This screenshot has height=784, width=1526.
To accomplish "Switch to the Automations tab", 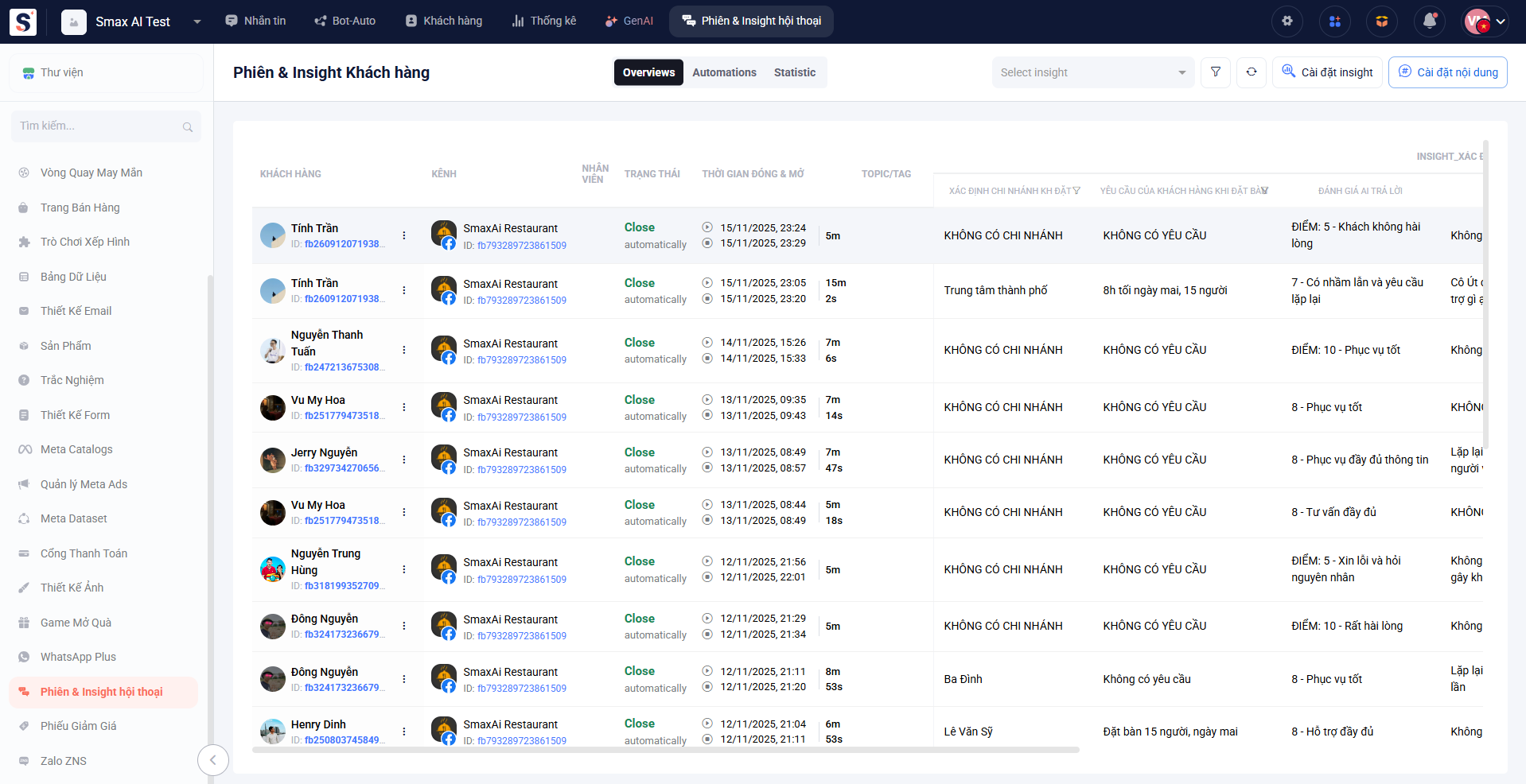I will pos(724,72).
